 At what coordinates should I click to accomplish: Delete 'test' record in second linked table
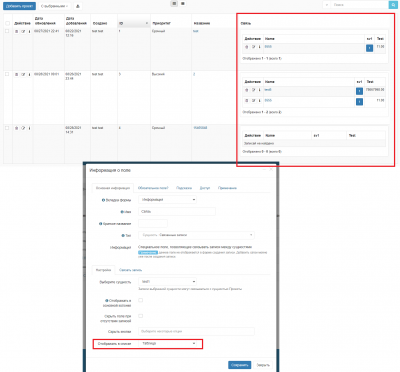pyautogui.click(x=247, y=90)
